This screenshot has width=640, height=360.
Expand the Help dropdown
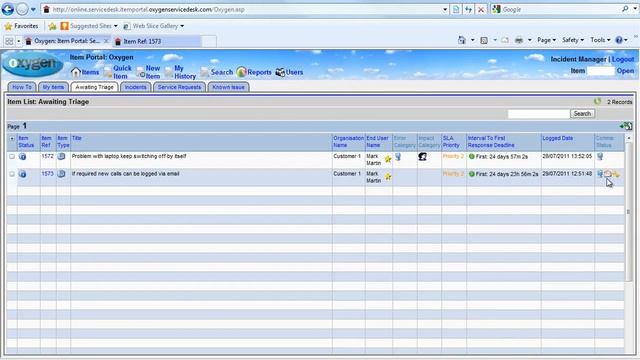coord(626,40)
